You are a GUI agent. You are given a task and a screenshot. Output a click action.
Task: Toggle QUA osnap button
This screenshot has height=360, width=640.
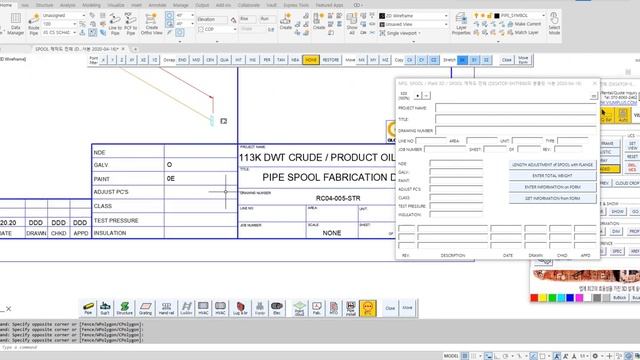[x=224, y=60]
